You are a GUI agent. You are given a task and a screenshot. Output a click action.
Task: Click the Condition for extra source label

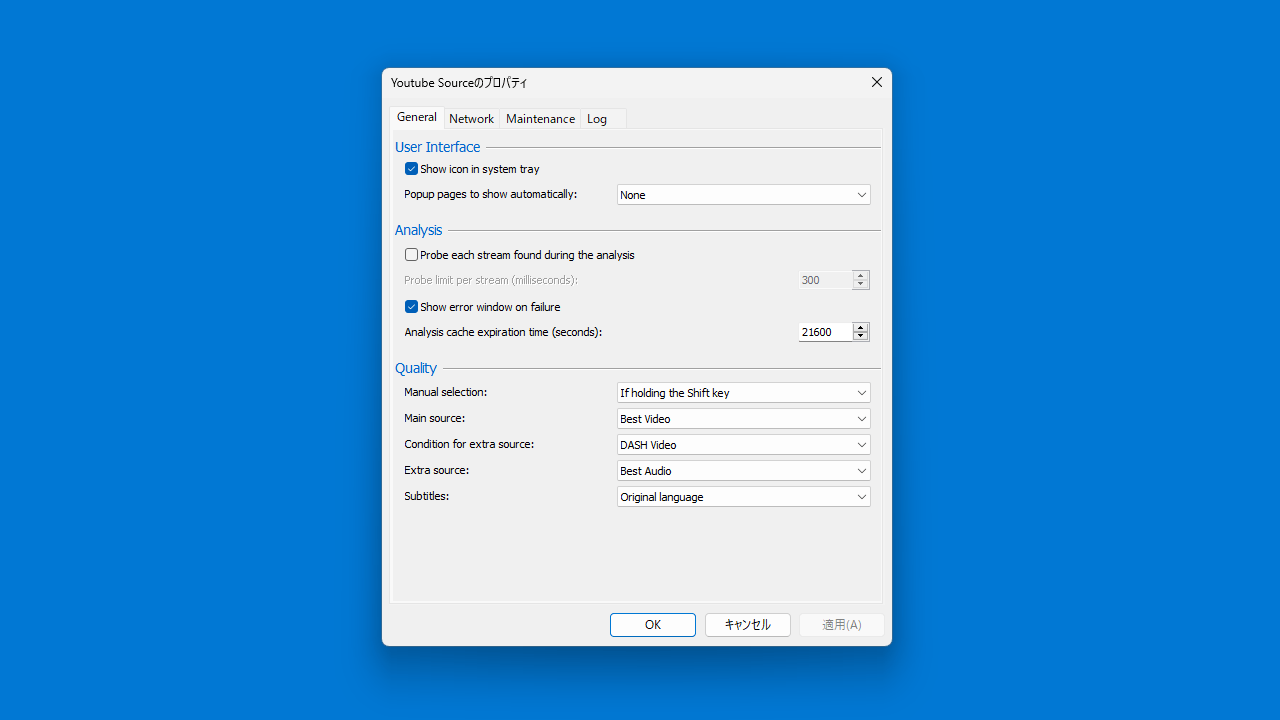pyautogui.click(x=469, y=444)
